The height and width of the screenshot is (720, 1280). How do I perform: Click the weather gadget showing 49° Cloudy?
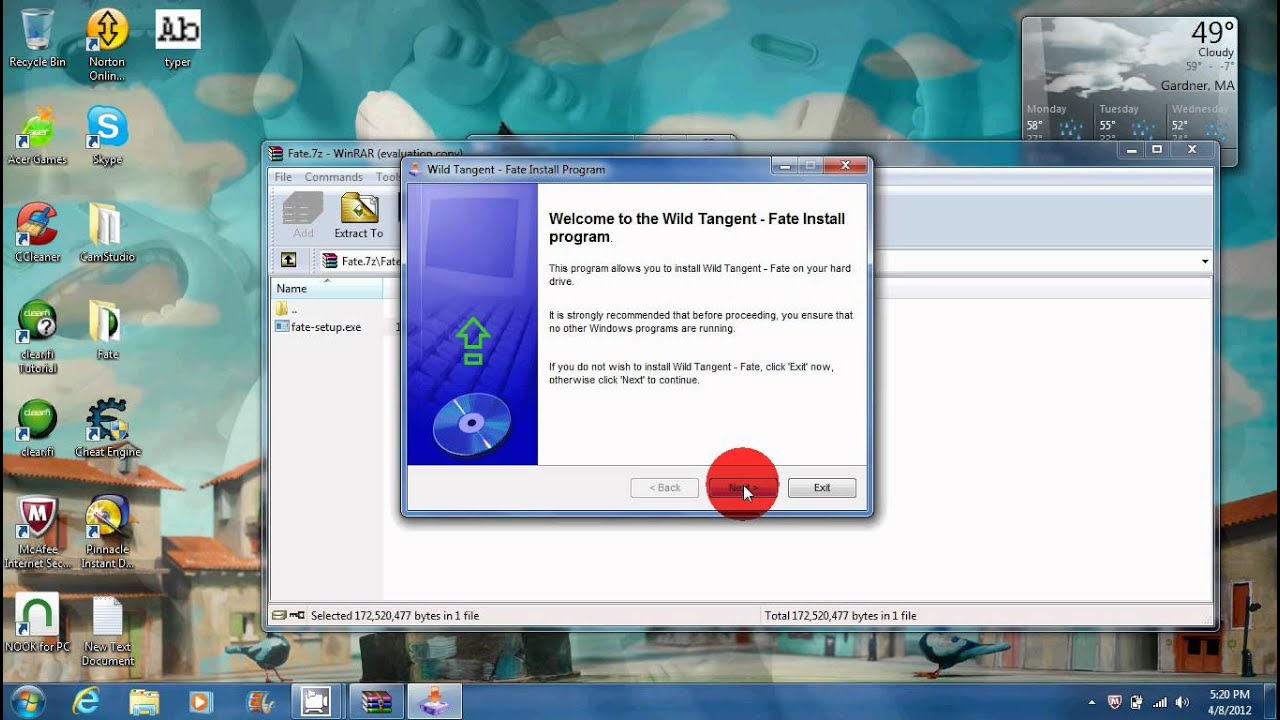pos(1129,91)
